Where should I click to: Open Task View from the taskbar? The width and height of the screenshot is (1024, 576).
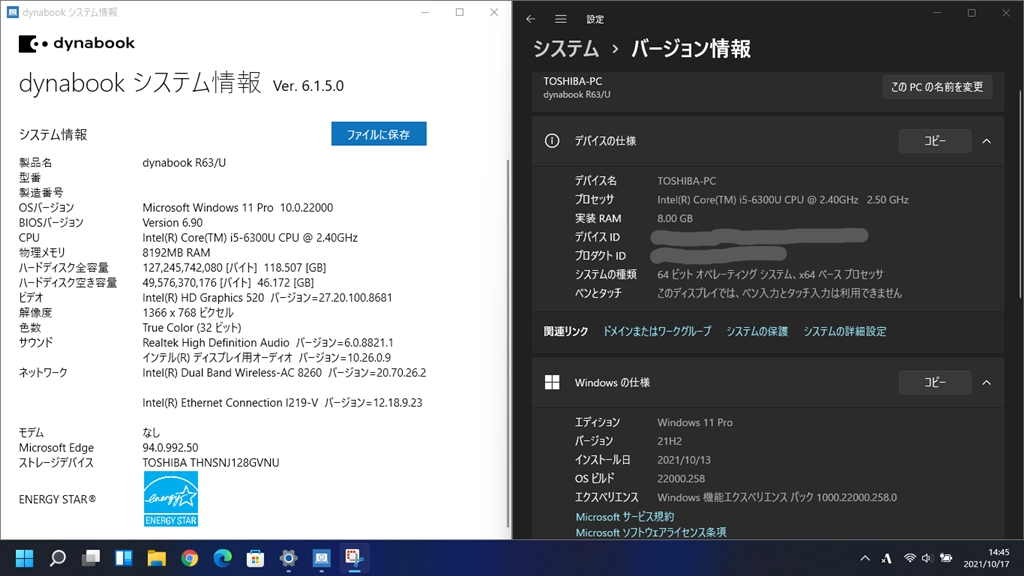coord(91,558)
